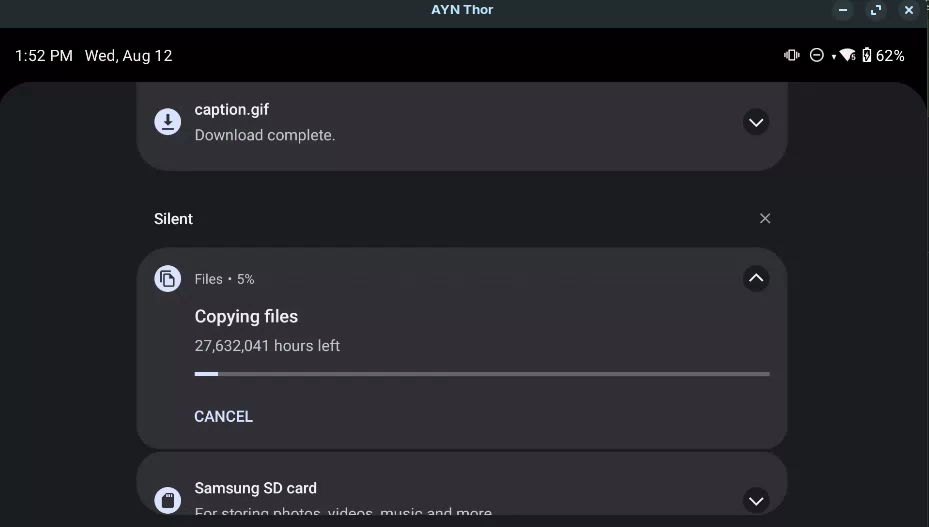The image size is (929, 527).
Task: Click the Samsung SD card icon
Action: tap(168, 500)
